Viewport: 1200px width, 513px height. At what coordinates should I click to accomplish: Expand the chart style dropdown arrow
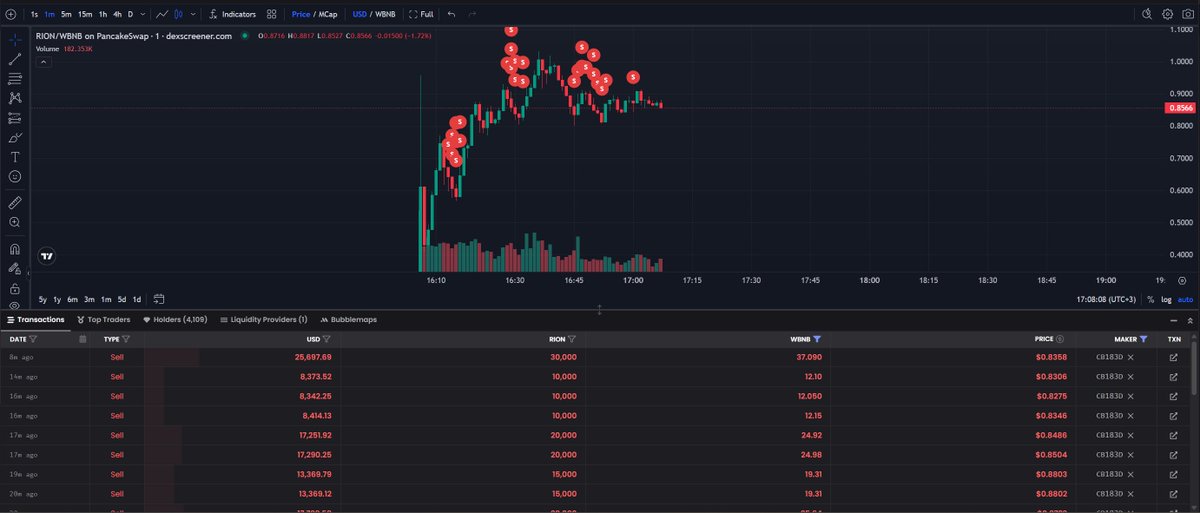point(194,14)
